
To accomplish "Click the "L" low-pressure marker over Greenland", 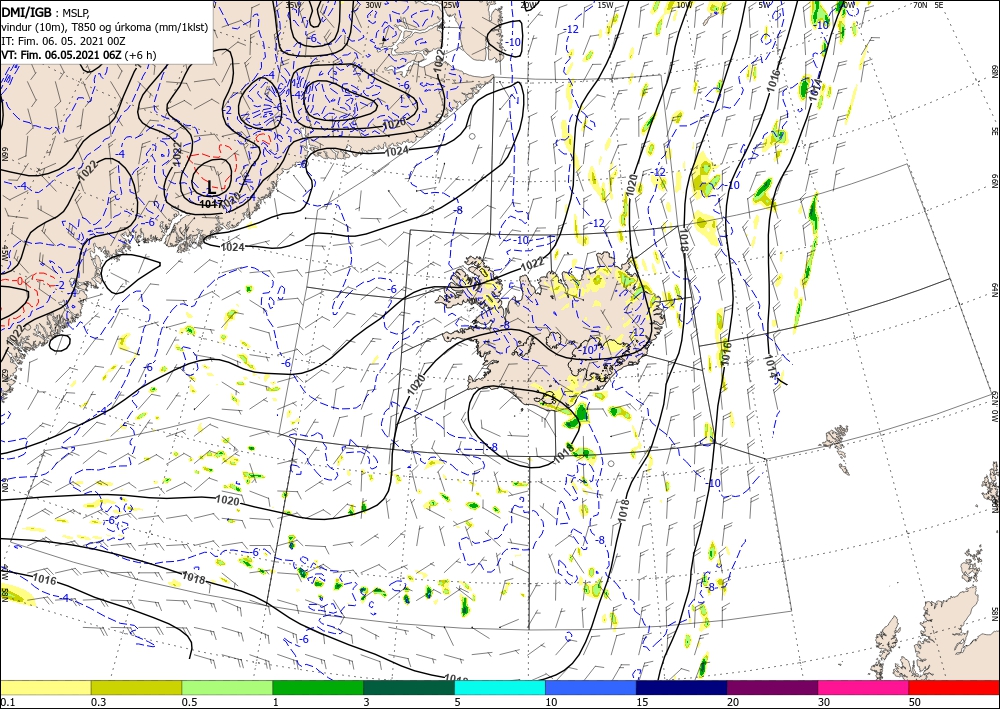I will 211,188.
